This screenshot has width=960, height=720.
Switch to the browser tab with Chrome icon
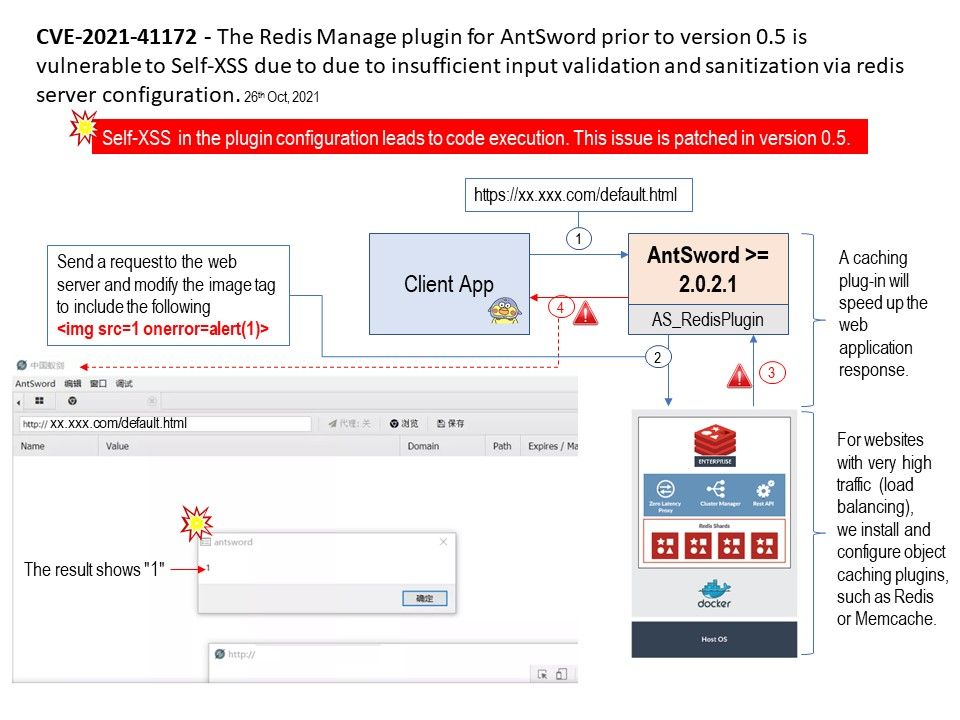72,400
